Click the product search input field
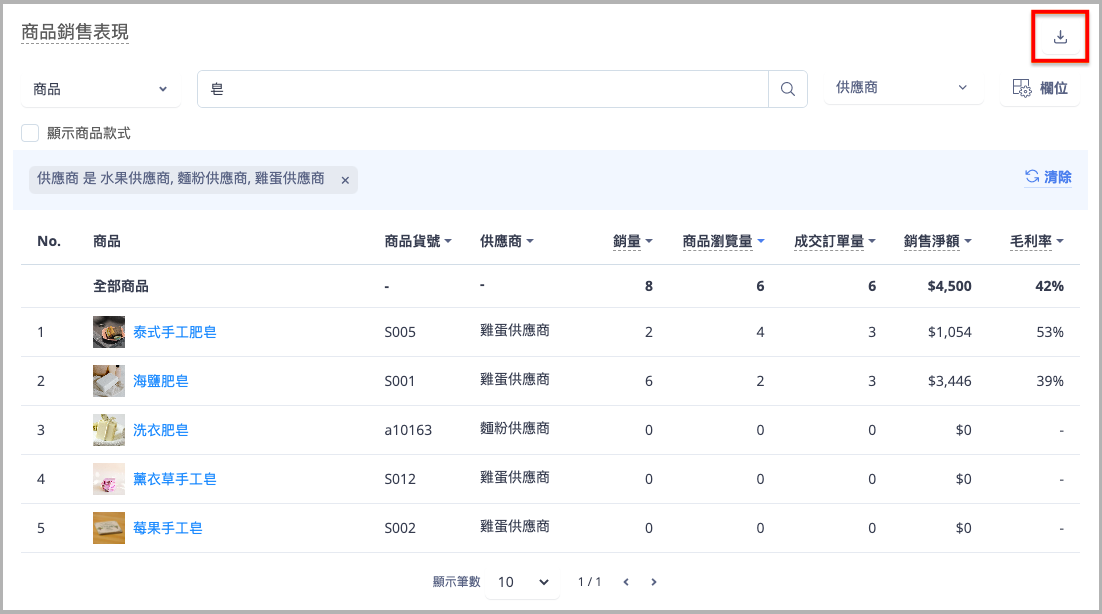The height and width of the screenshot is (614, 1102). point(482,89)
